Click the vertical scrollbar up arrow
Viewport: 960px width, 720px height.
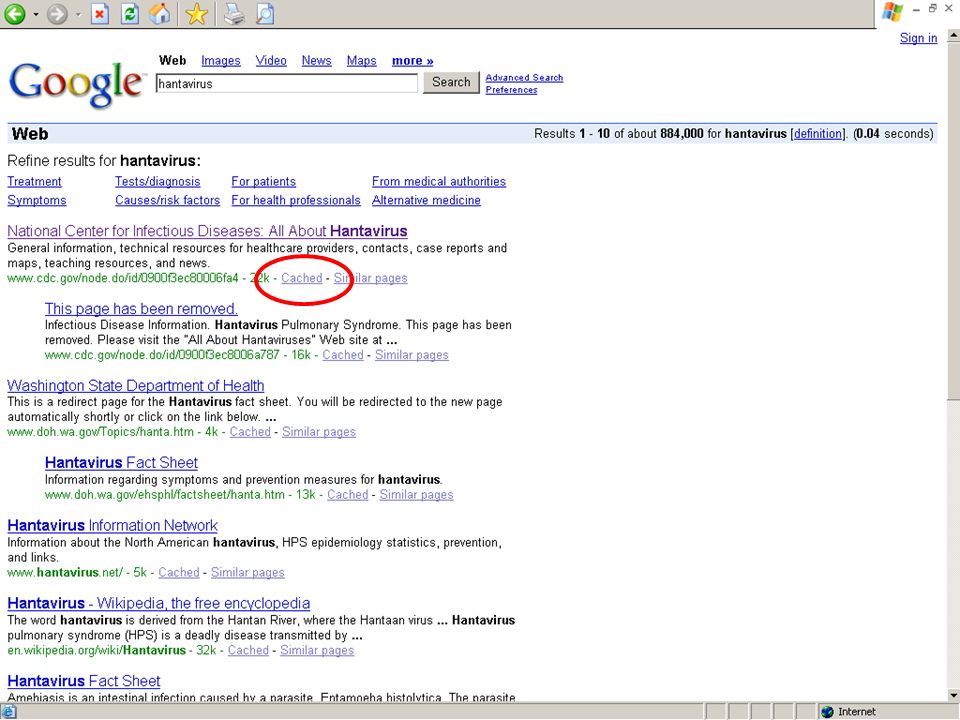point(953,36)
